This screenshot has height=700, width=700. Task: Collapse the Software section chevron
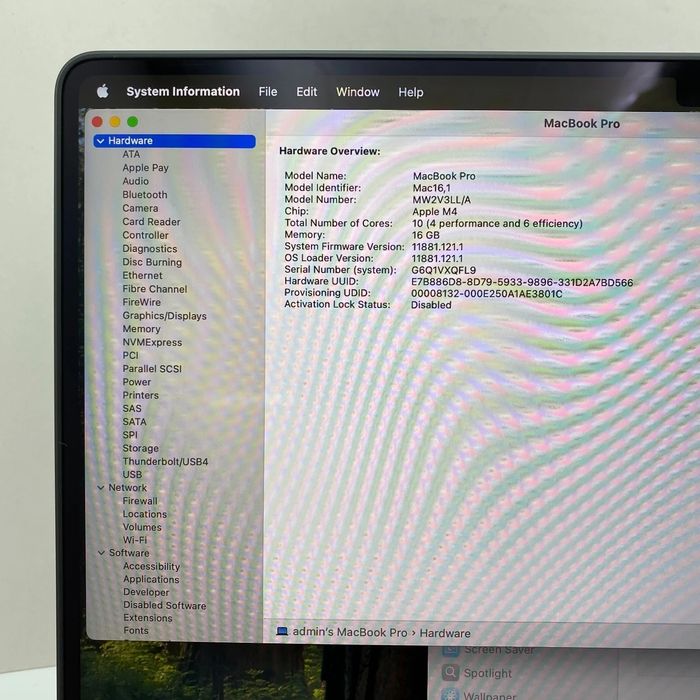tap(101, 553)
